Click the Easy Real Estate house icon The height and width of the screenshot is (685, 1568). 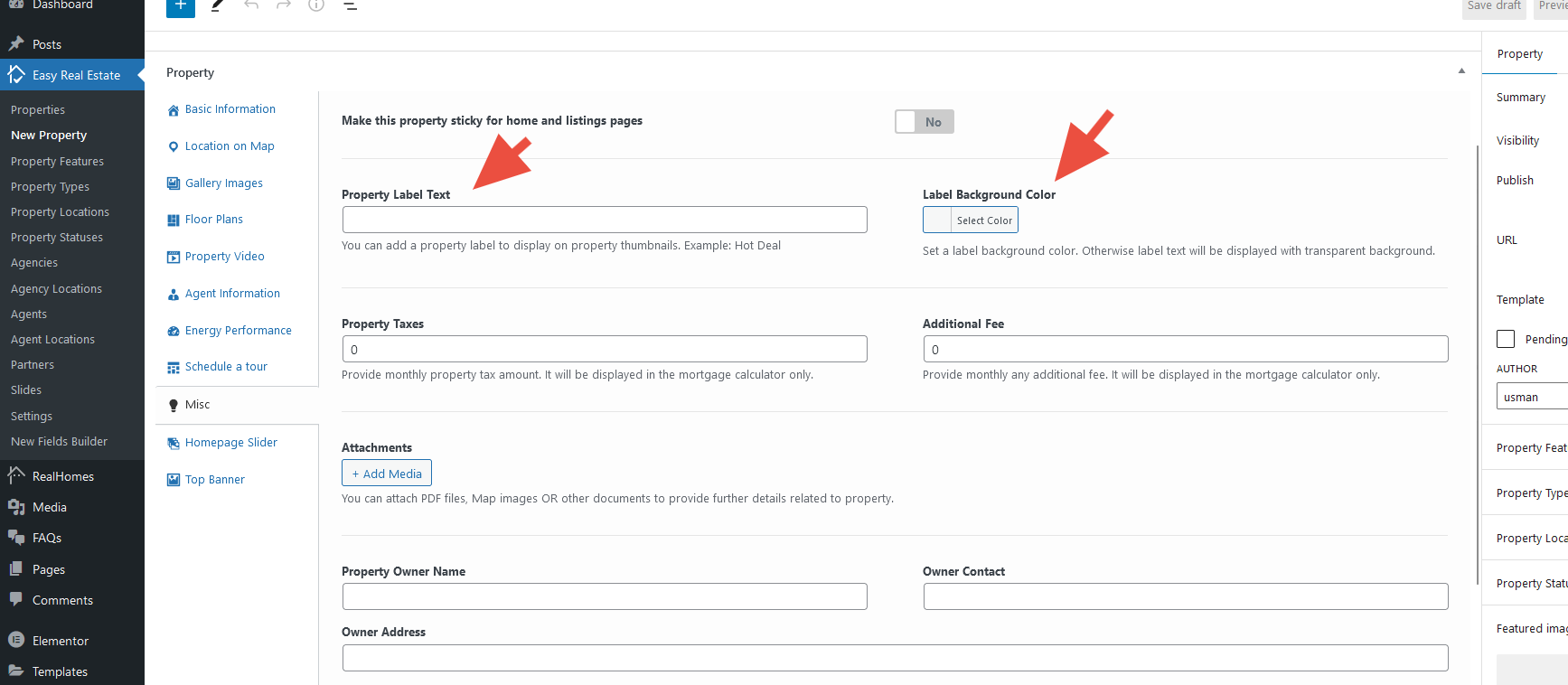(16, 75)
